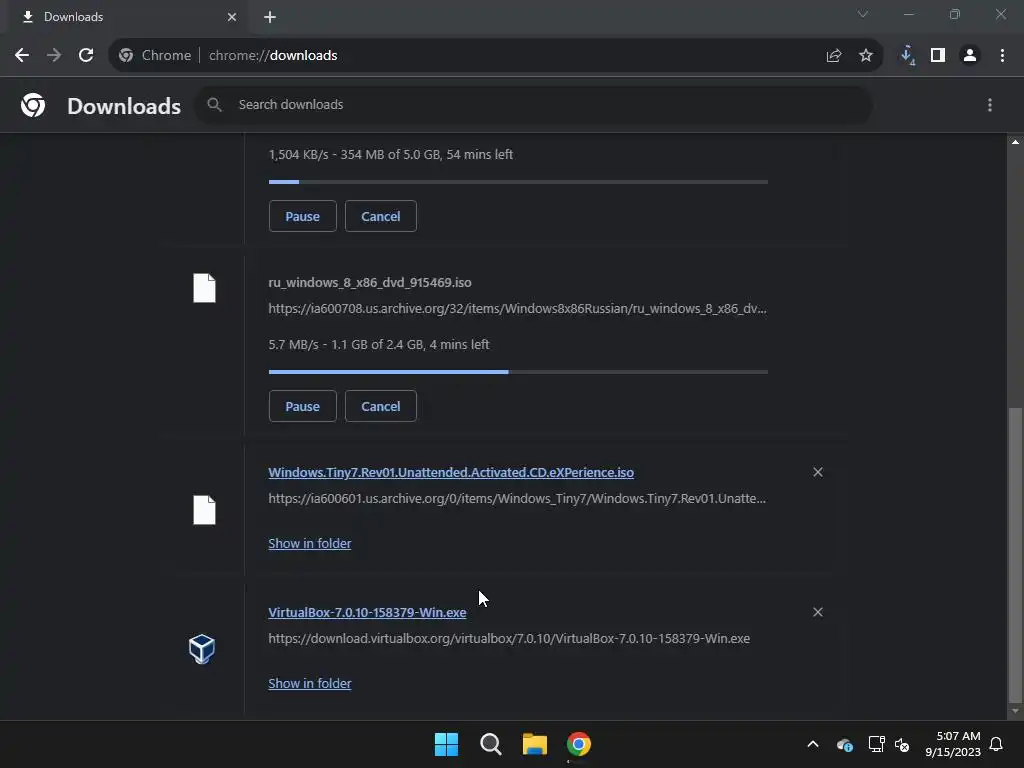1024x768 pixels.
Task: Click the 5.7 MB/s download status text
Action: [x=379, y=344]
